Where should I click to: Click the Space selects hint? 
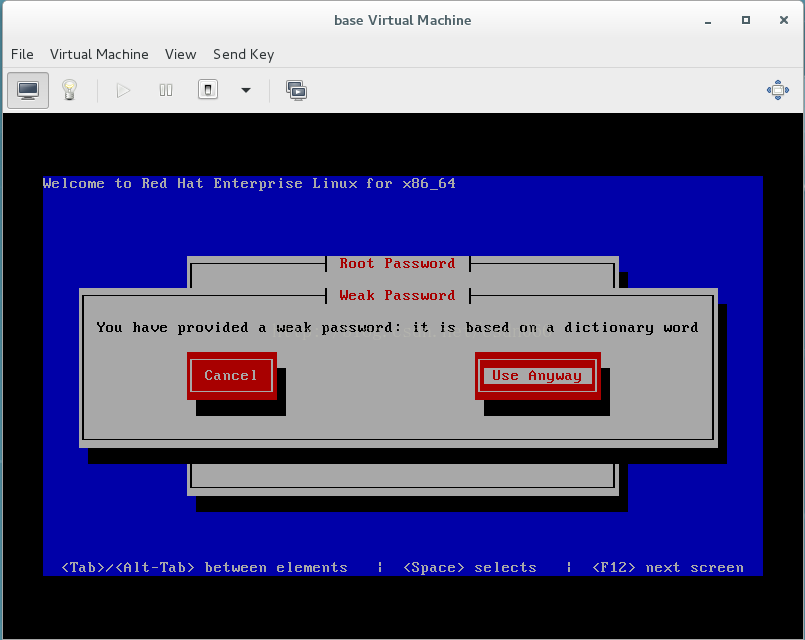click(x=470, y=568)
